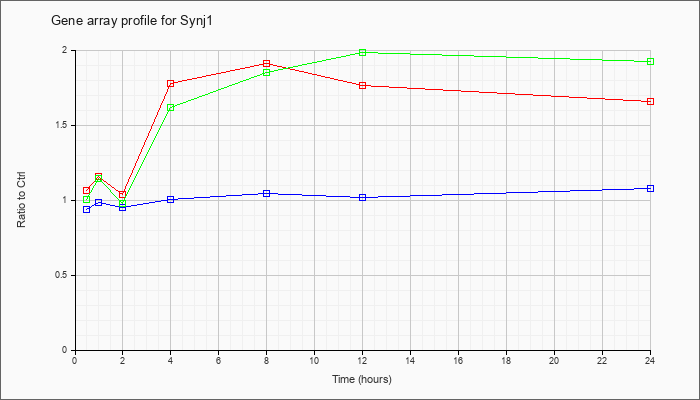Click the blue data marker at 4 hours
This screenshot has width=700, height=400.
pyautogui.click(x=171, y=199)
